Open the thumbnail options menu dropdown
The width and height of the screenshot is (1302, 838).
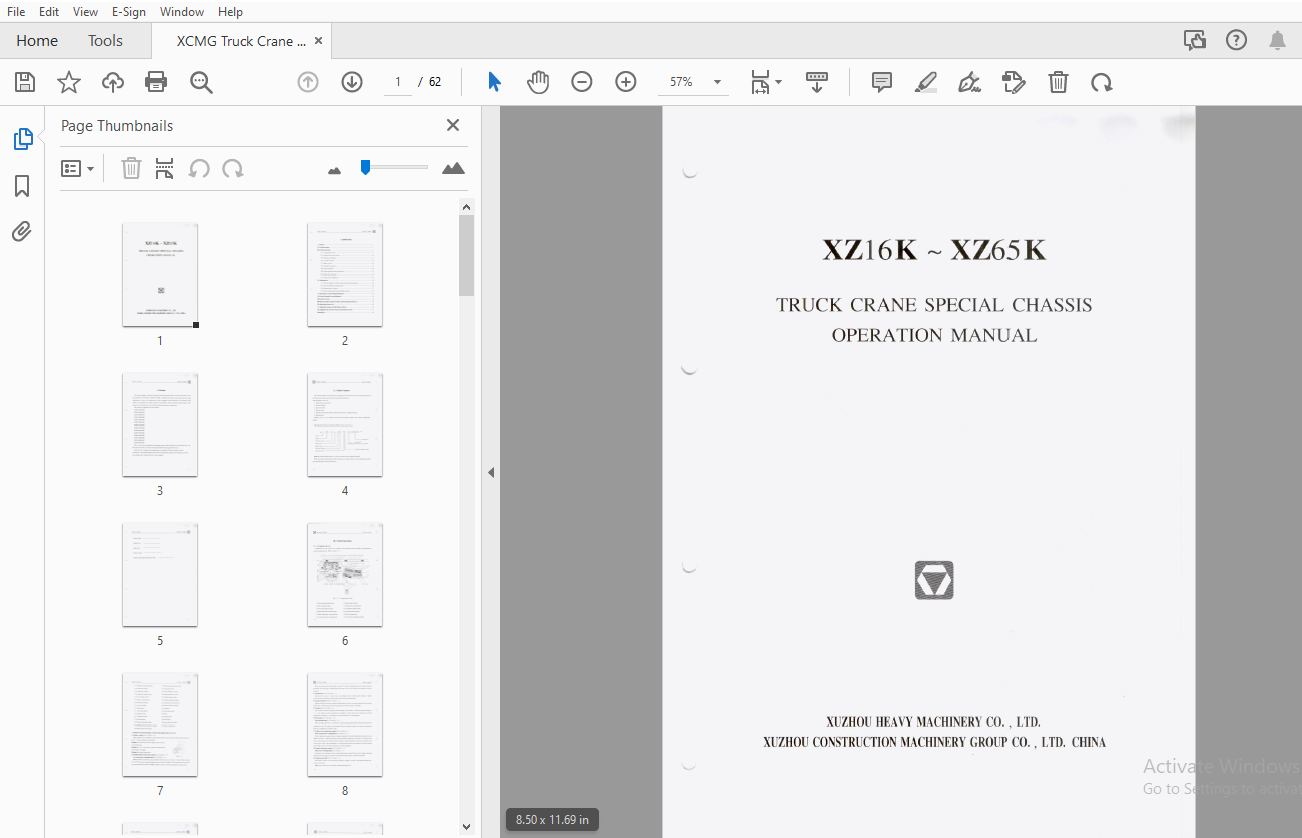(x=77, y=169)
